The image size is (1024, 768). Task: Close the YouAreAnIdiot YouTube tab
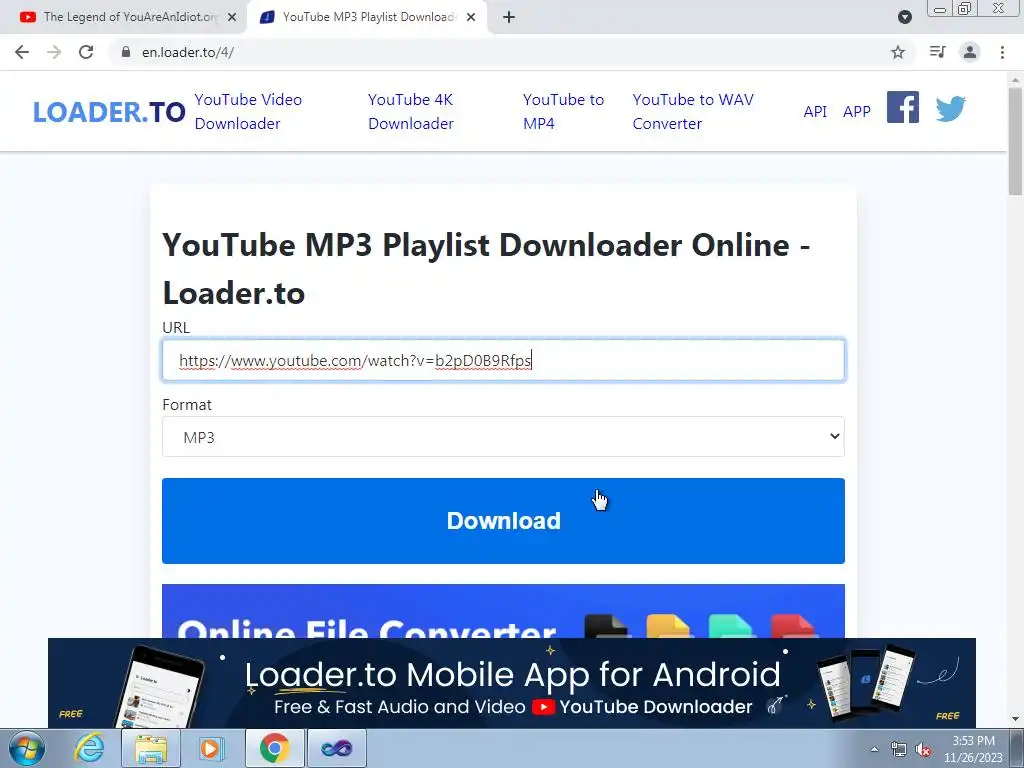(x=232, y=18)
